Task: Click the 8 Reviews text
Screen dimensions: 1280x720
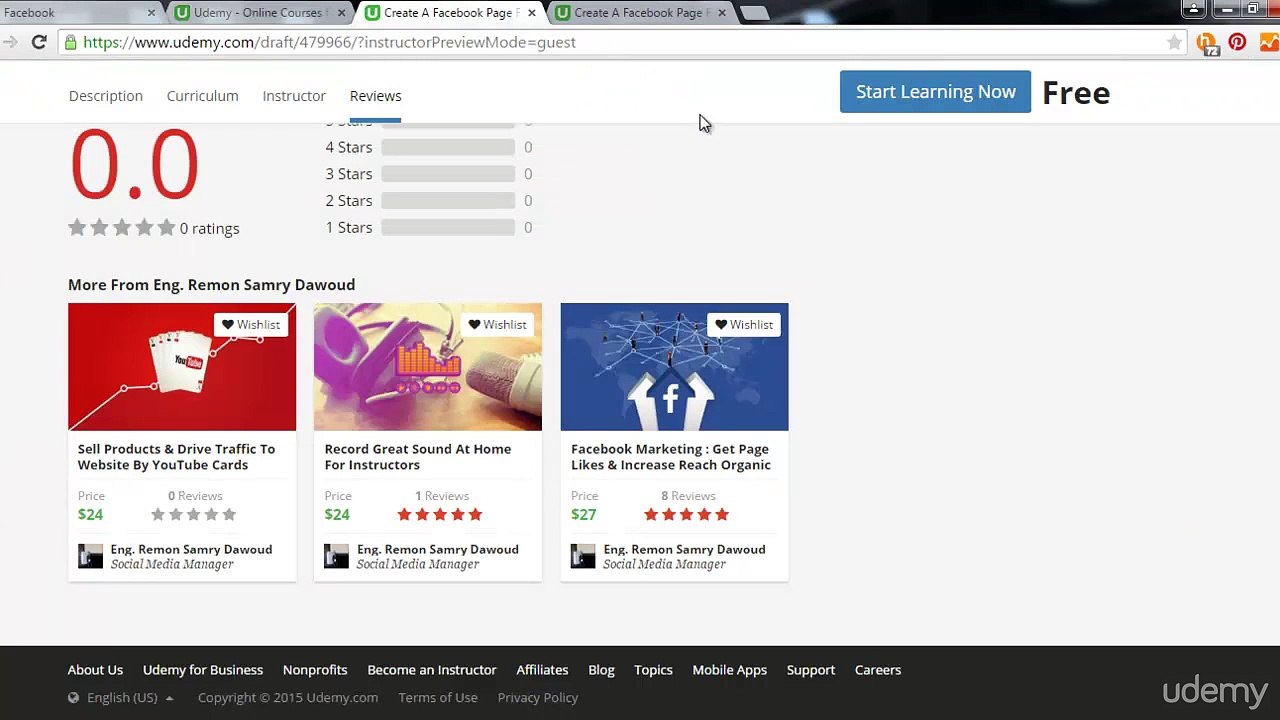Action: pyautogui.click(x=688, y=496)
